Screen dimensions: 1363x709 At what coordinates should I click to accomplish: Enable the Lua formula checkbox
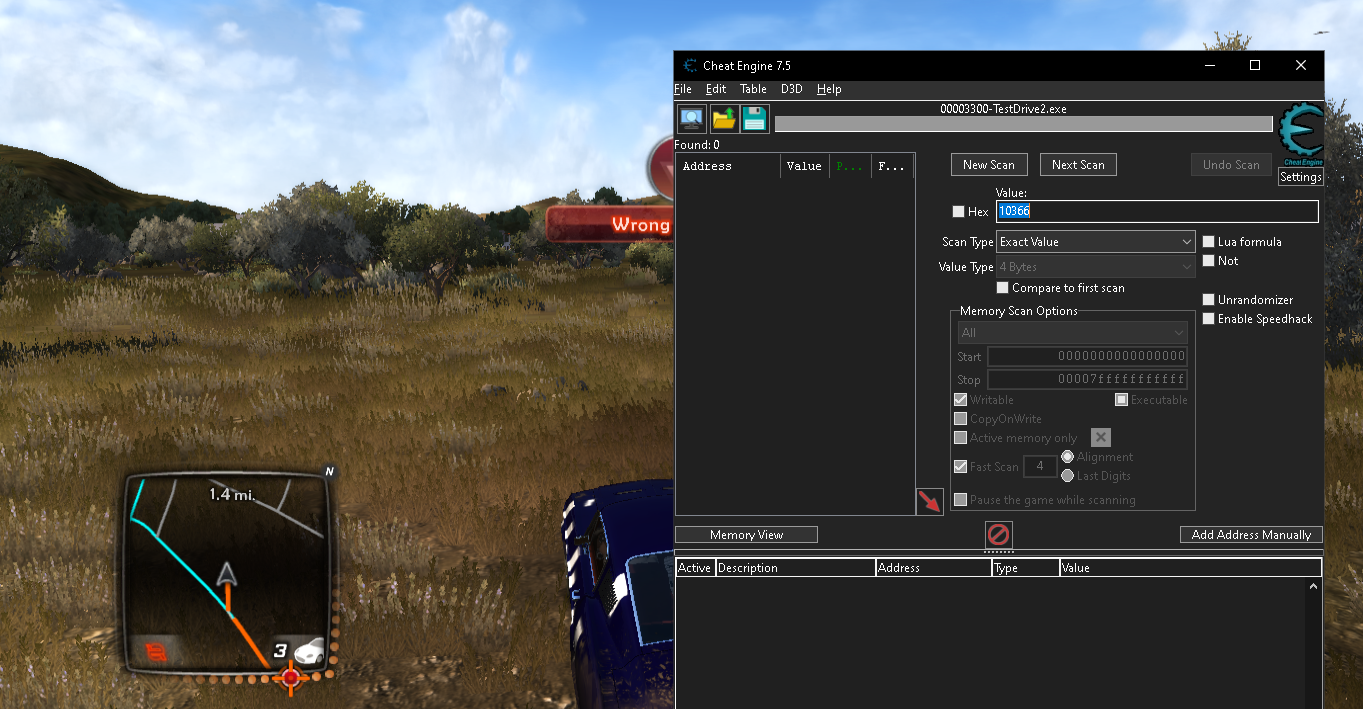[x=1209, y=242]
